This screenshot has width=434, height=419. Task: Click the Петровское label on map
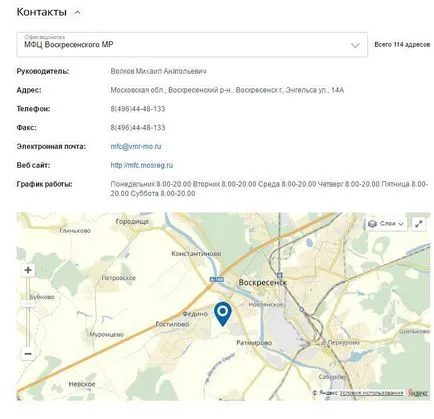[x=119, y=278]
